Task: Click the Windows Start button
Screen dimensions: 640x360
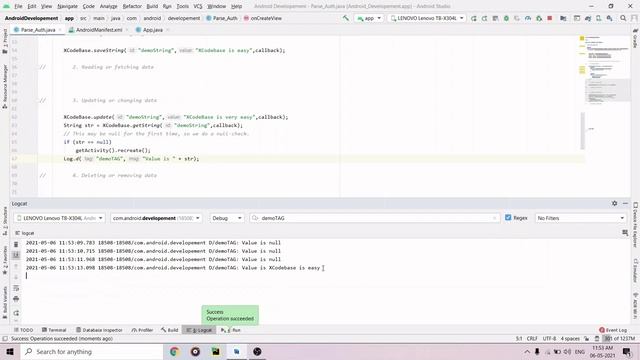Action: 10,351
